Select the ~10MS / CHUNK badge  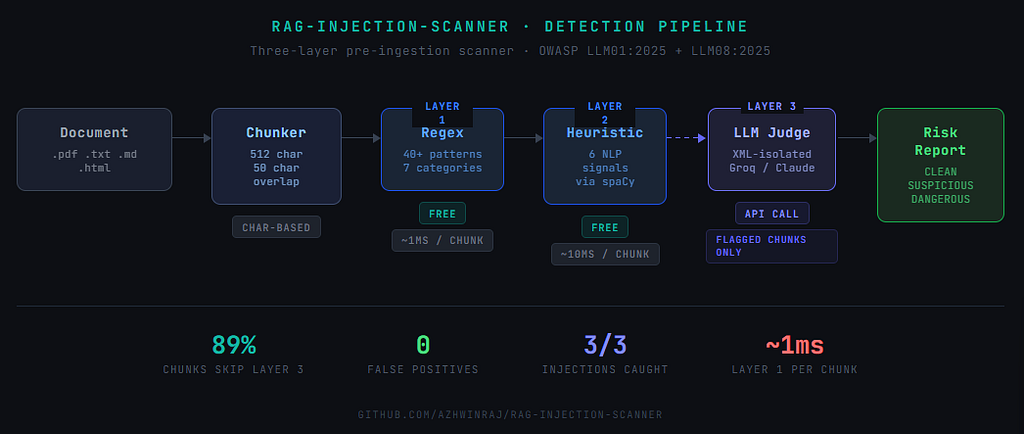coord(605,255)
